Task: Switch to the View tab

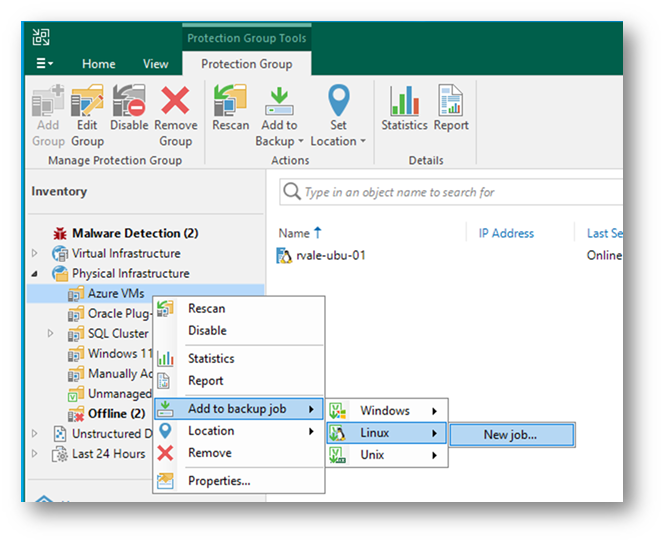Action: (155, 64)
